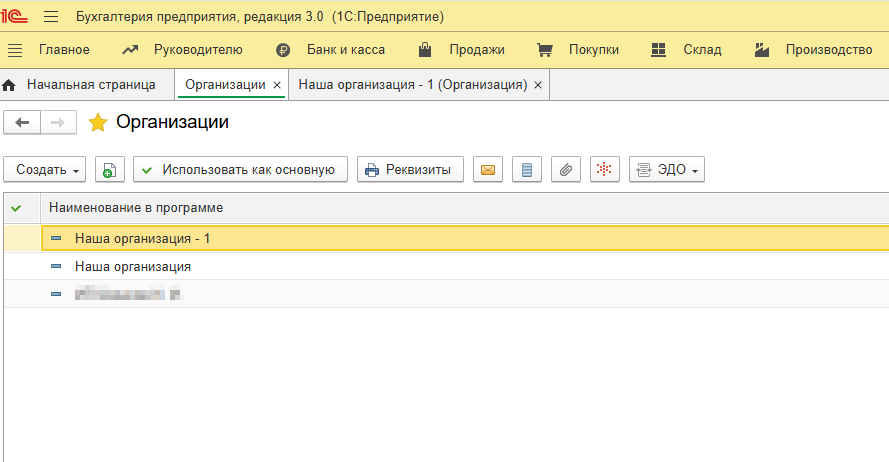Expand the Создать dropdown button
This screenshot has height=462, width=889.
45,169
